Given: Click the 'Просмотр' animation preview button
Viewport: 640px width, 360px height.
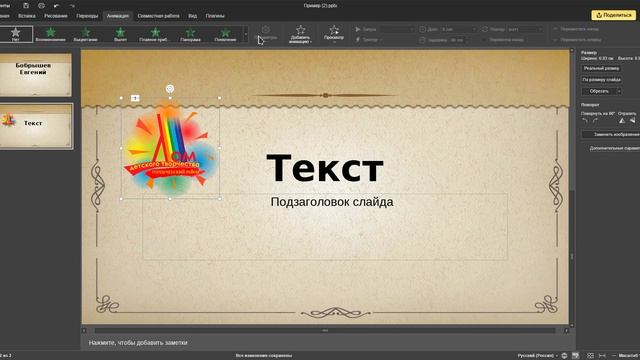Looking at the screenshot, I should tap(334, 34).
